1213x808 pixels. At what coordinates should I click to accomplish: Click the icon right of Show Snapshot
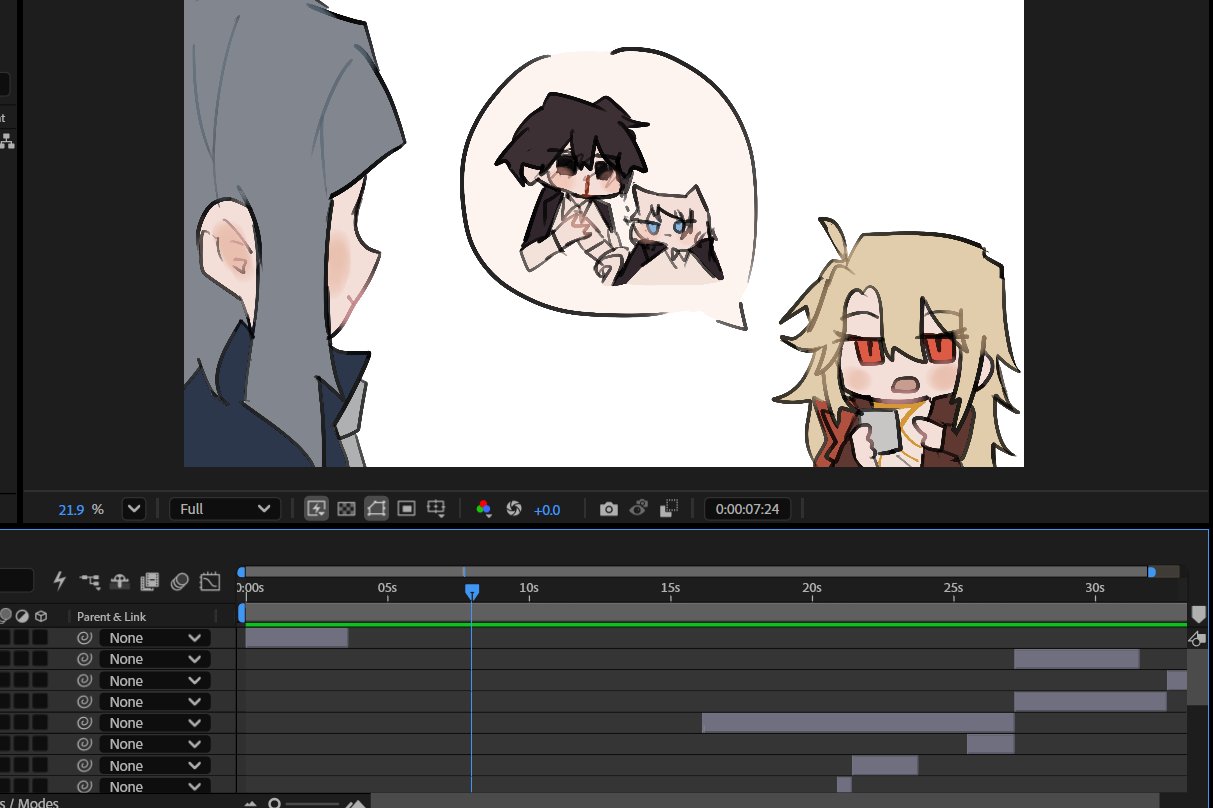pyautogui.click(x=670, y=509)
